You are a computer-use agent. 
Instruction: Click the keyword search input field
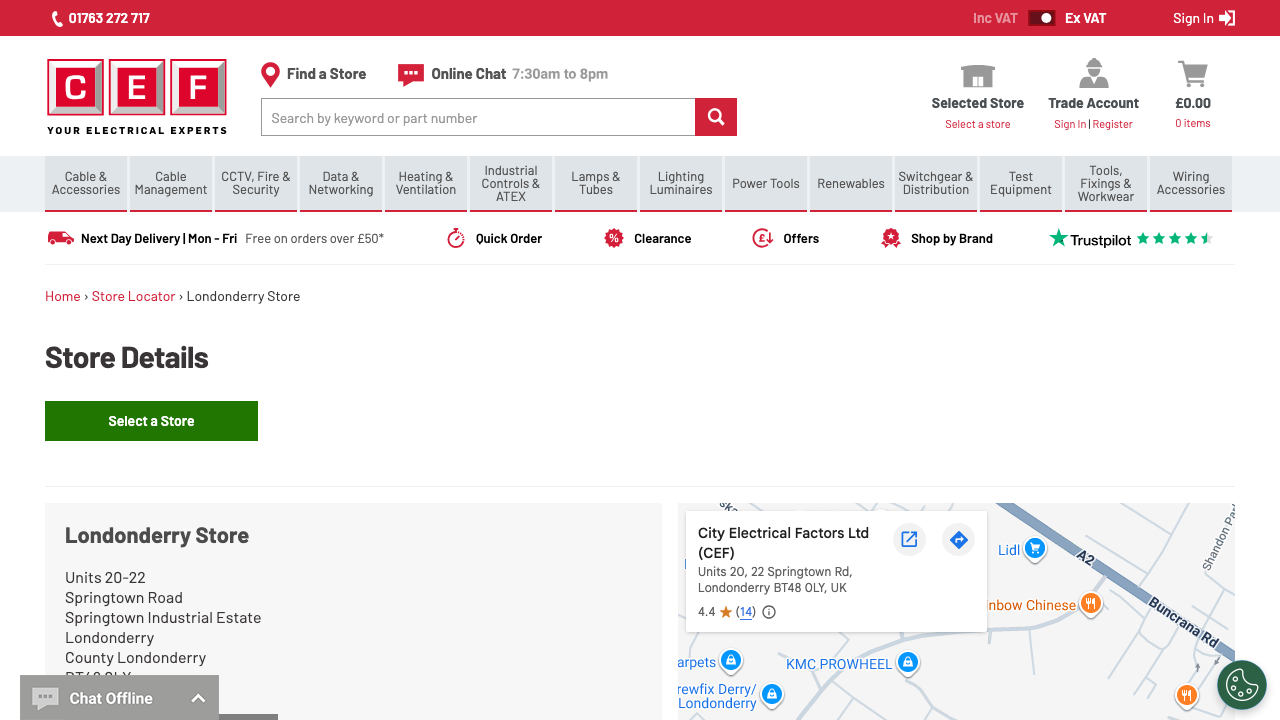[x=477, y=117]
